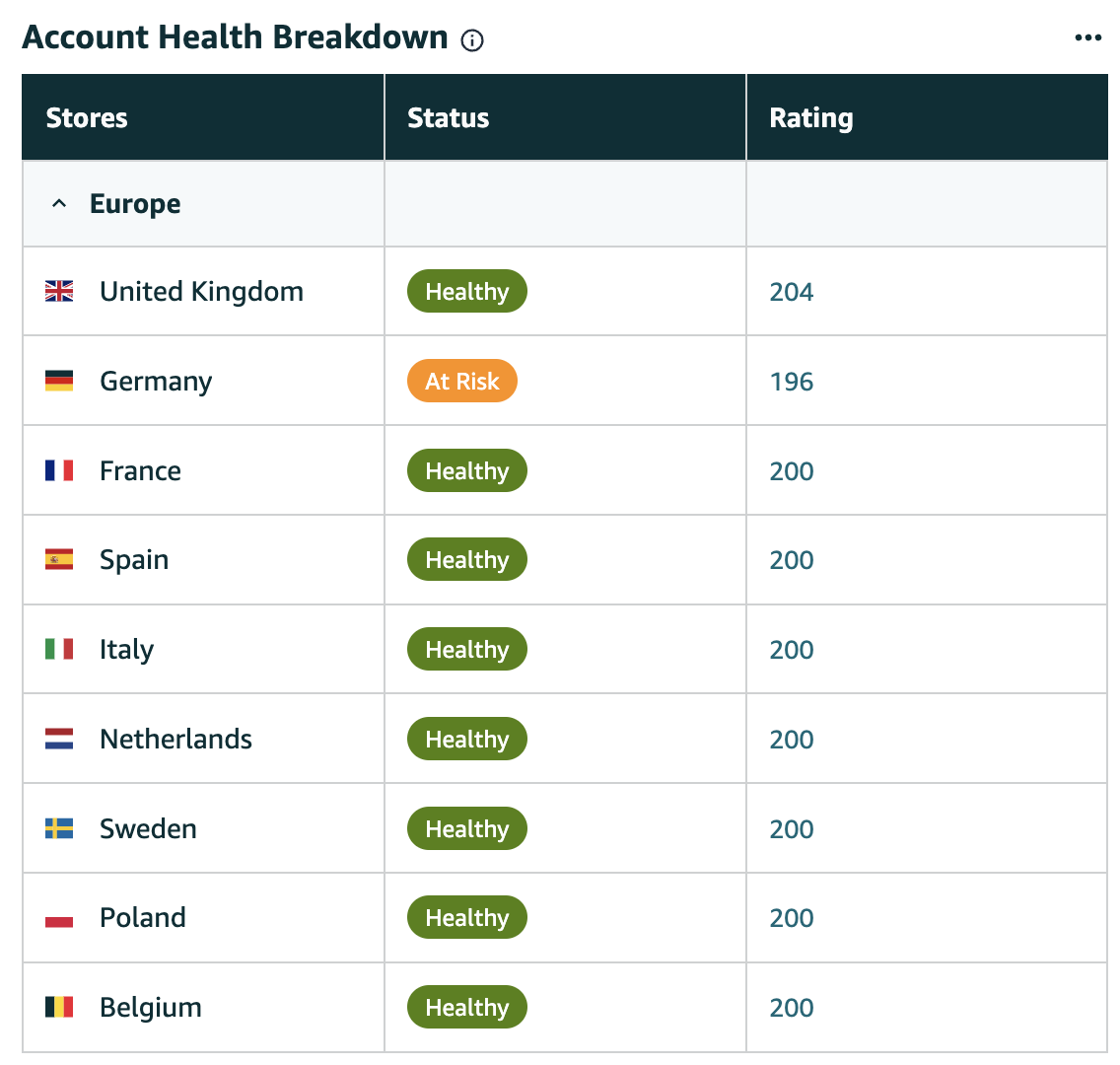Collapse the Europe group chevron
Image resolution: width=1120 pixels, height=1065 pixels.
pos(59,203)
